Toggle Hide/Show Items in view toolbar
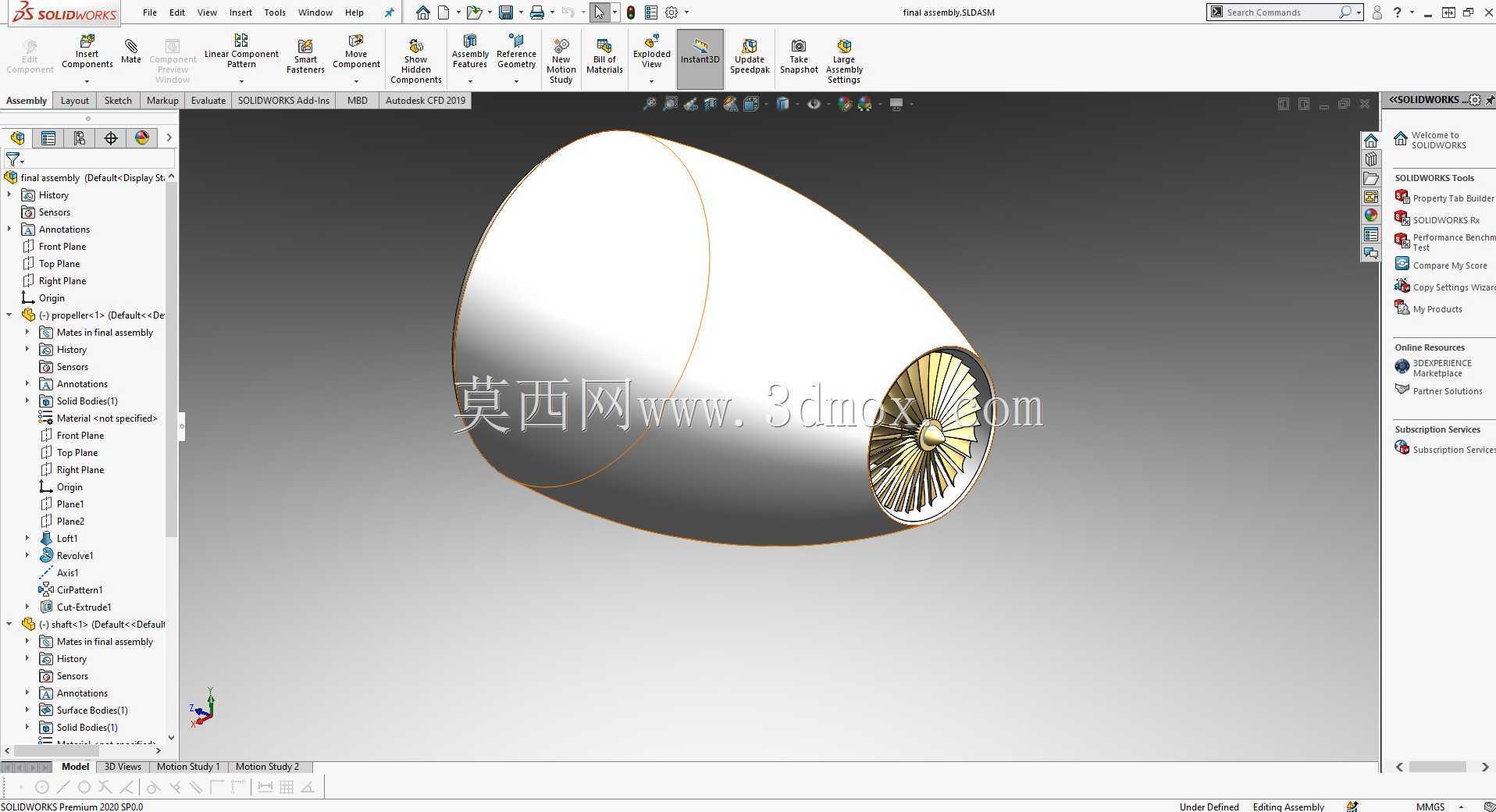The width and height of the screenshot is (1496, 812). pos(814,104)
